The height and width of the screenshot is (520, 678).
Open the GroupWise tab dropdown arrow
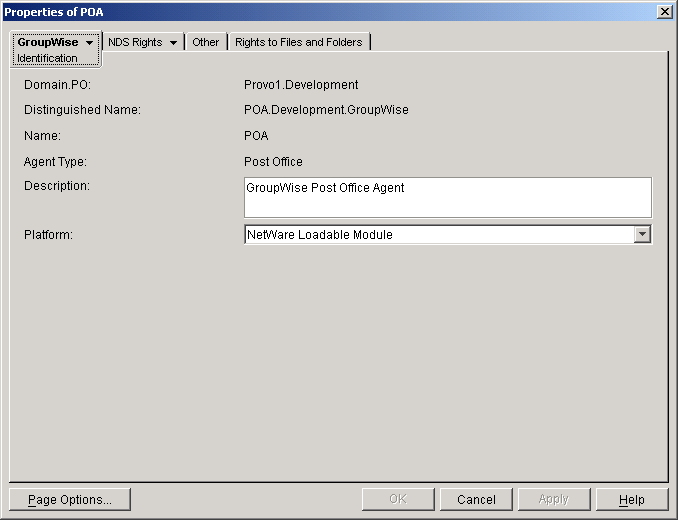(x=90, y=43)
